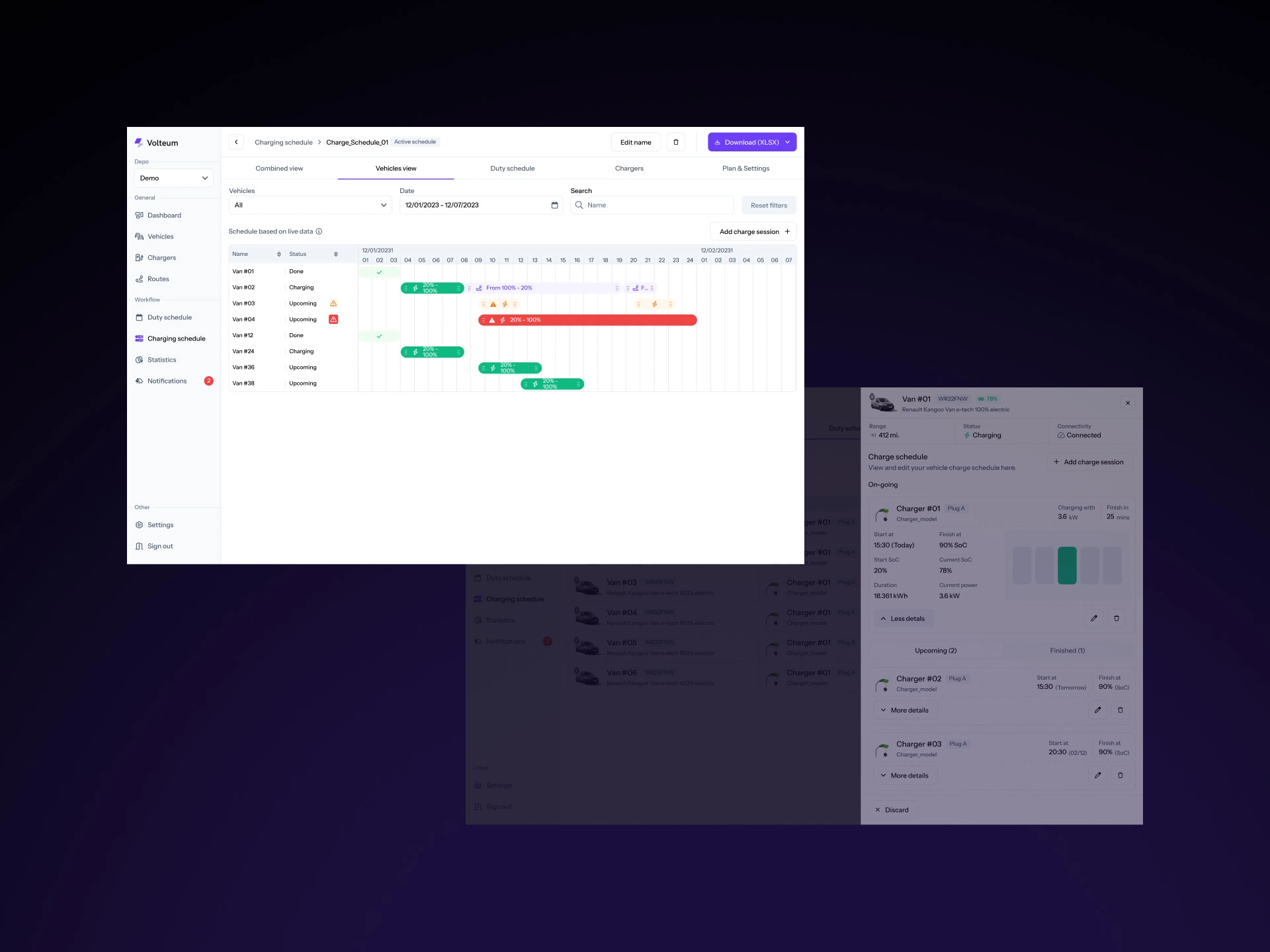Click red warning icon for Van #04
The image size is (1270, 952).
pyautogui.click(x=333, y=319)
